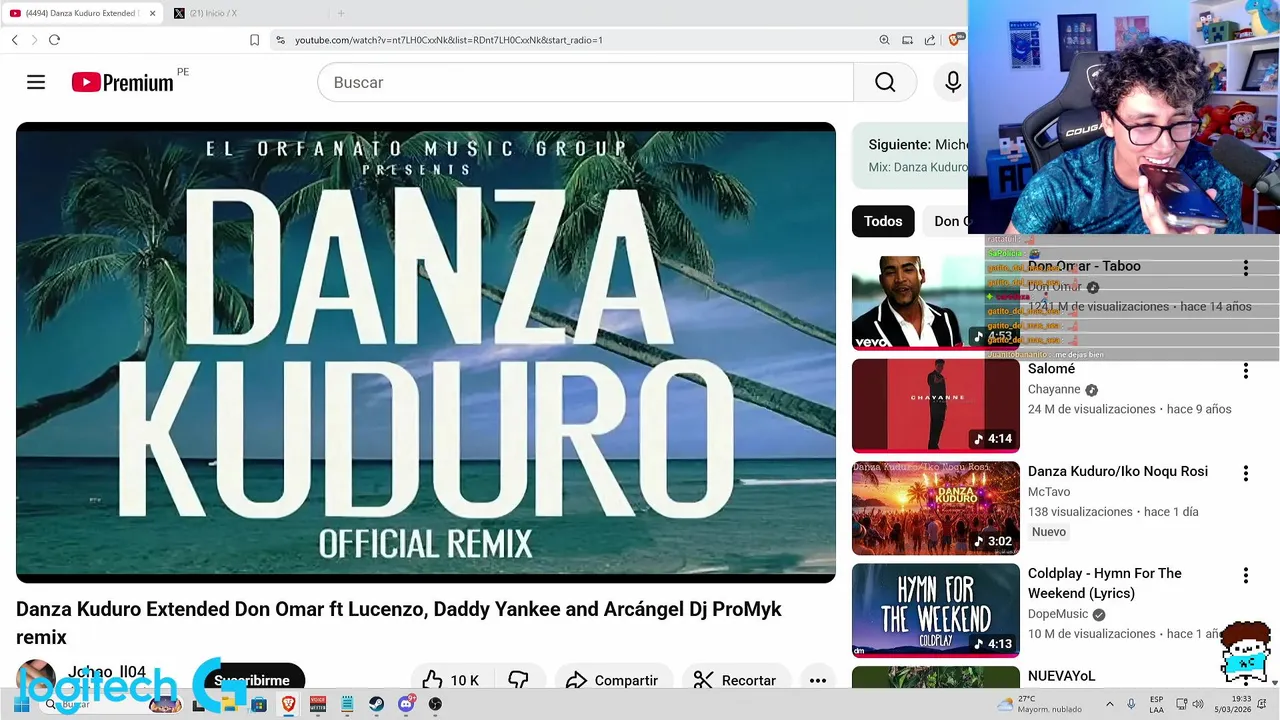
Task: Go back with browser back arrow
Action: click(x=15, y=40)
